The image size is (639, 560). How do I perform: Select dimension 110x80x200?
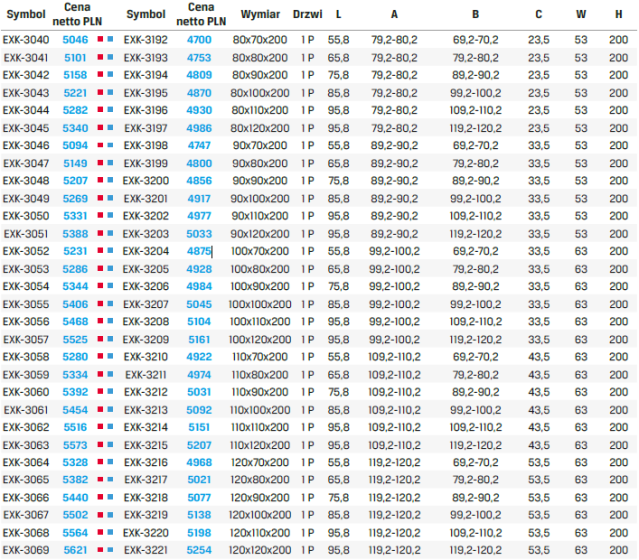(x=260, y=375)
